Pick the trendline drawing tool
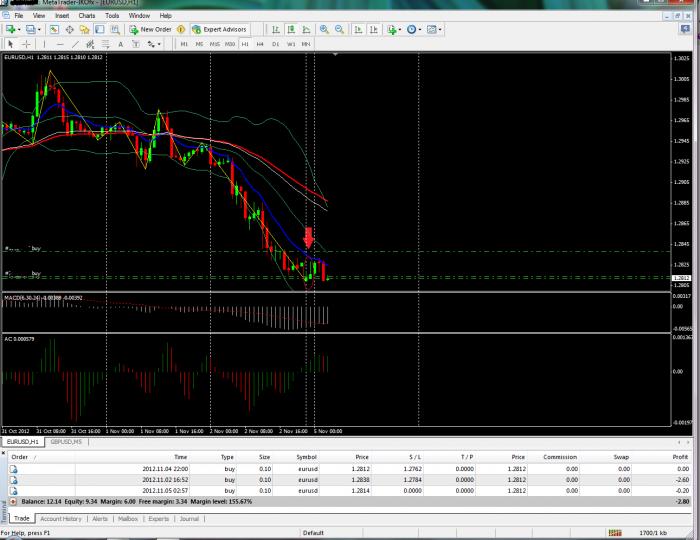This screenshot has width=700, height=540. click(x=75, y=44)
